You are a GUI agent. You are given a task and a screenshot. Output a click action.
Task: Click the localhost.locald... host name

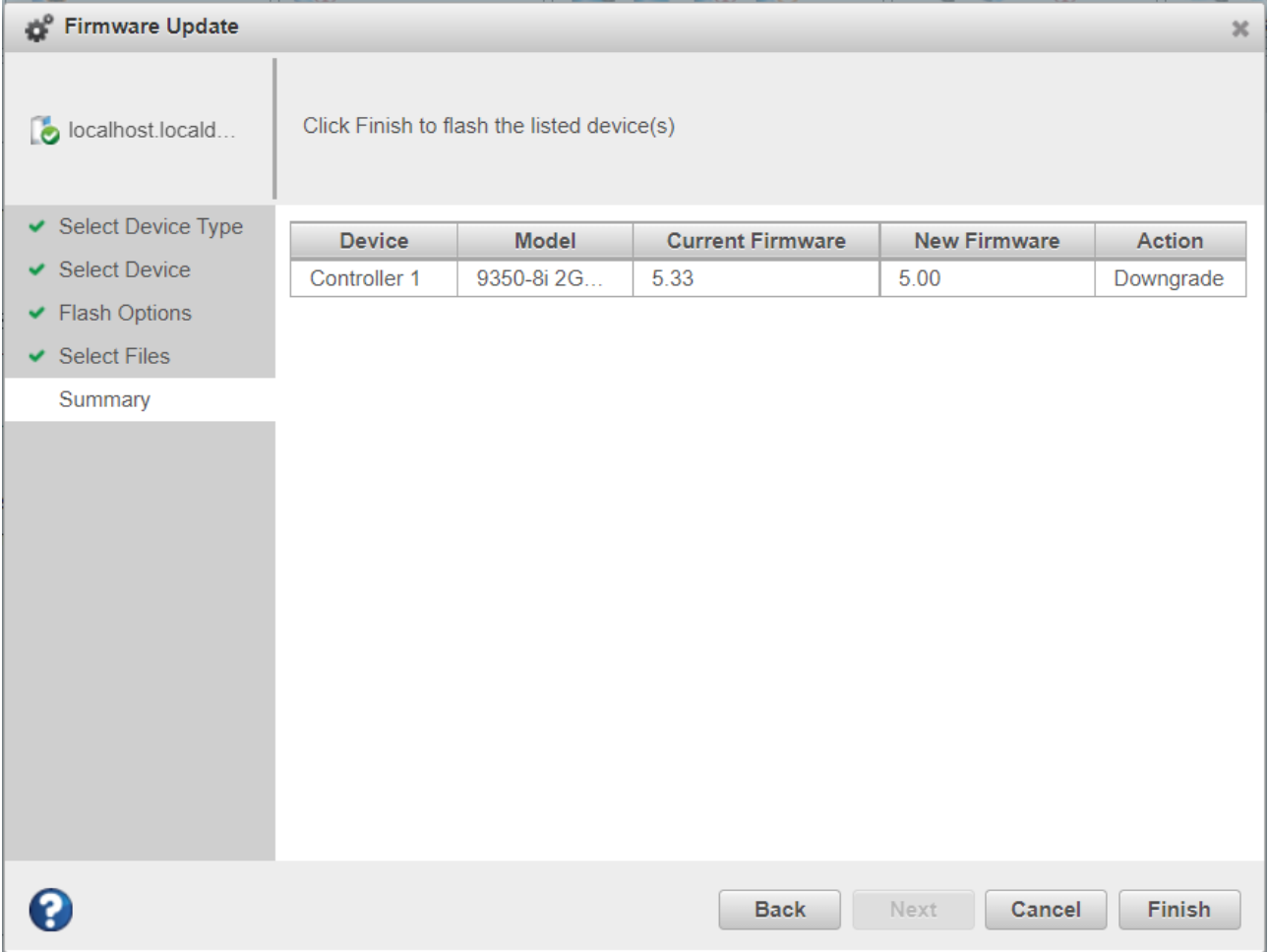(151, 130)
